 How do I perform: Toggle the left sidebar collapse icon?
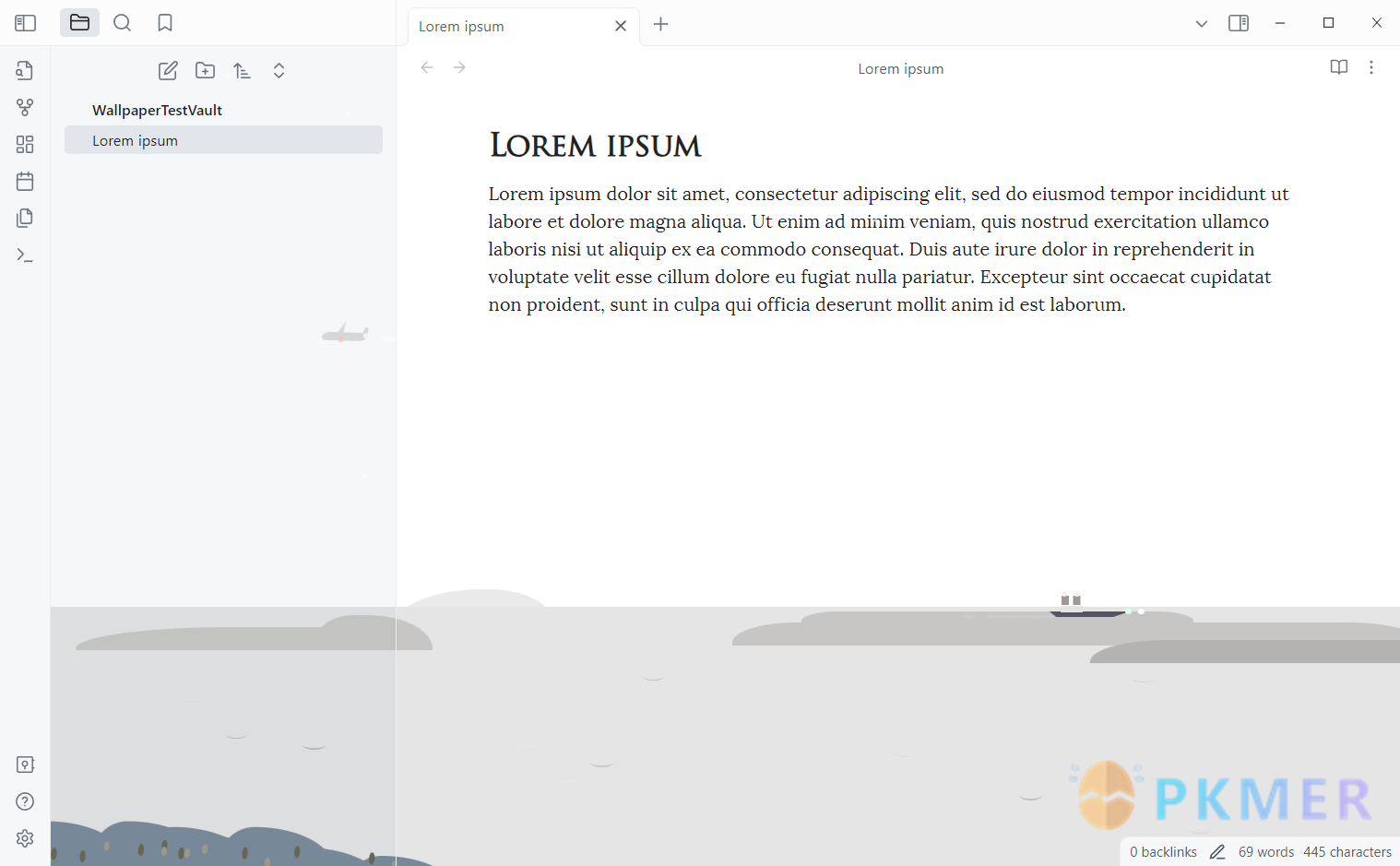point(26,23)
